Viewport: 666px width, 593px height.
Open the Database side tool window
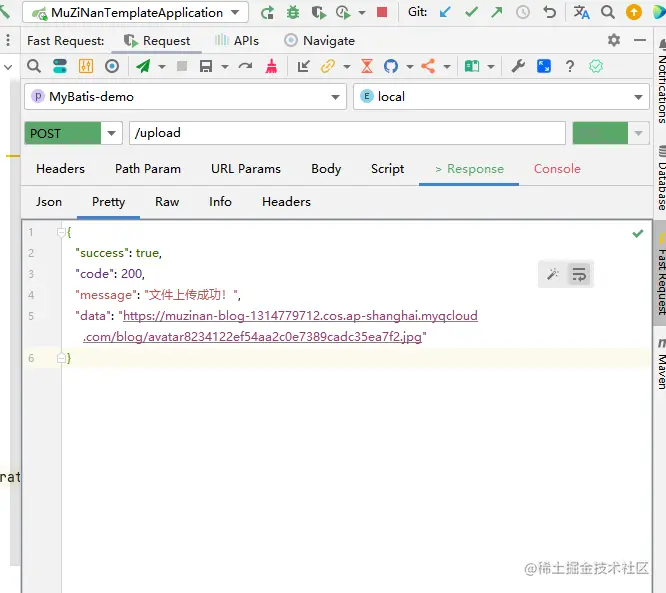660,178
